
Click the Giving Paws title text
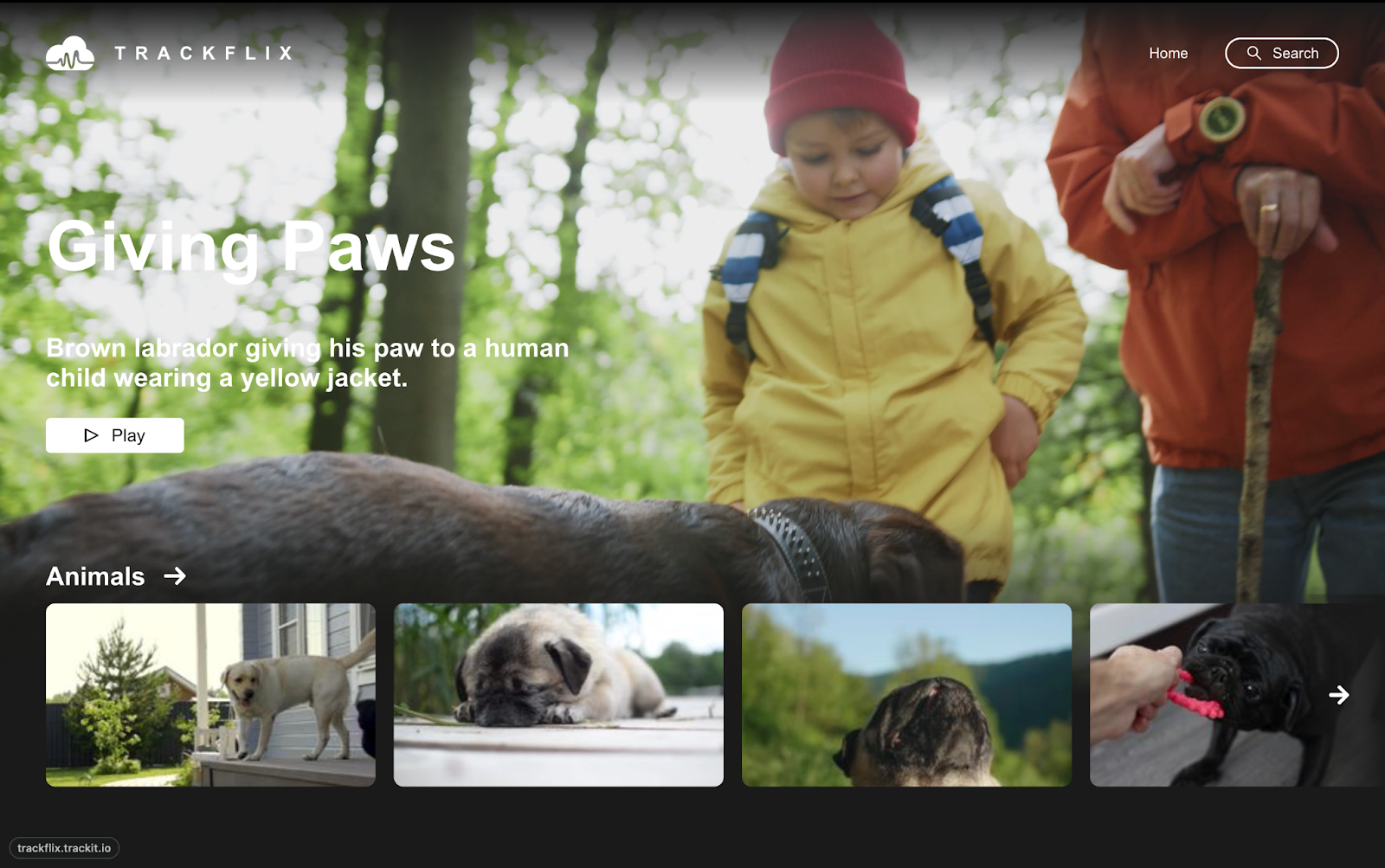(x=251, y=250)
